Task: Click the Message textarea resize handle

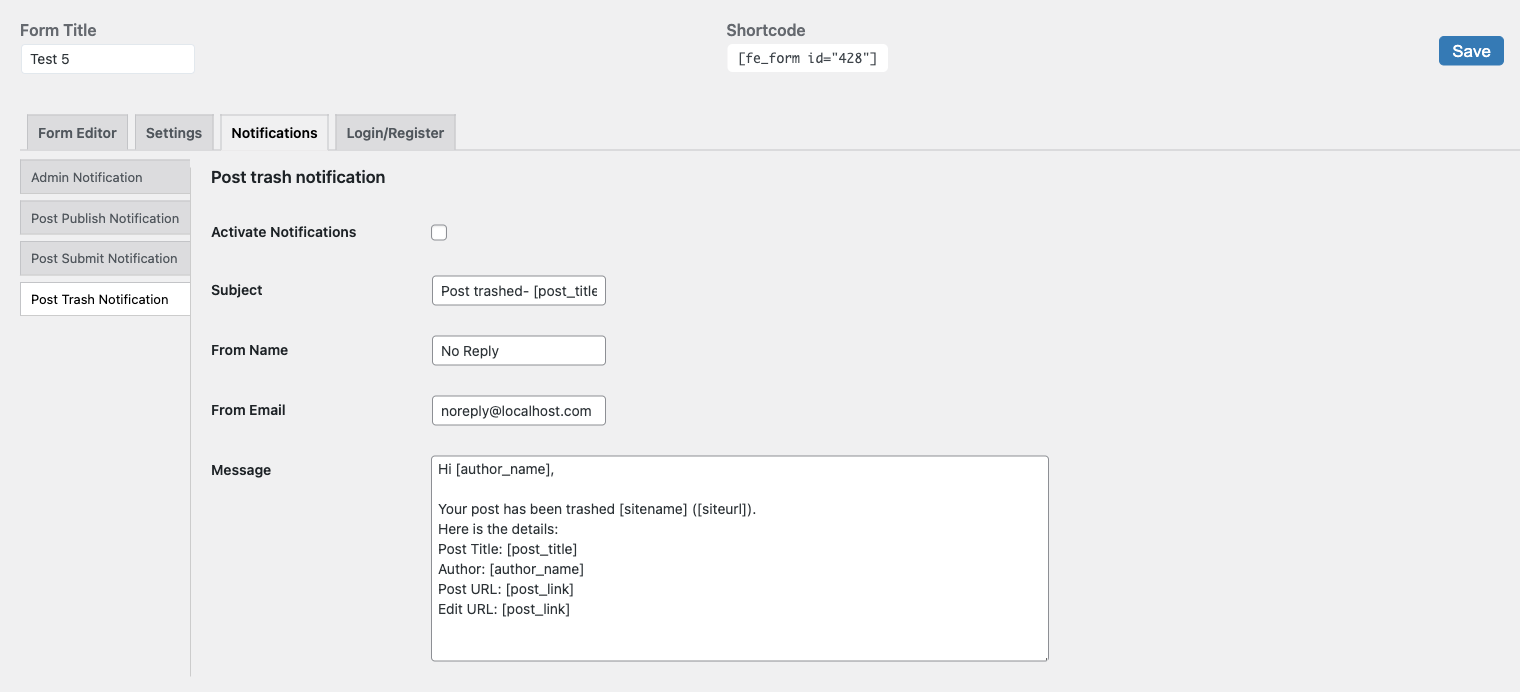Action: (x=1045, y=657)
